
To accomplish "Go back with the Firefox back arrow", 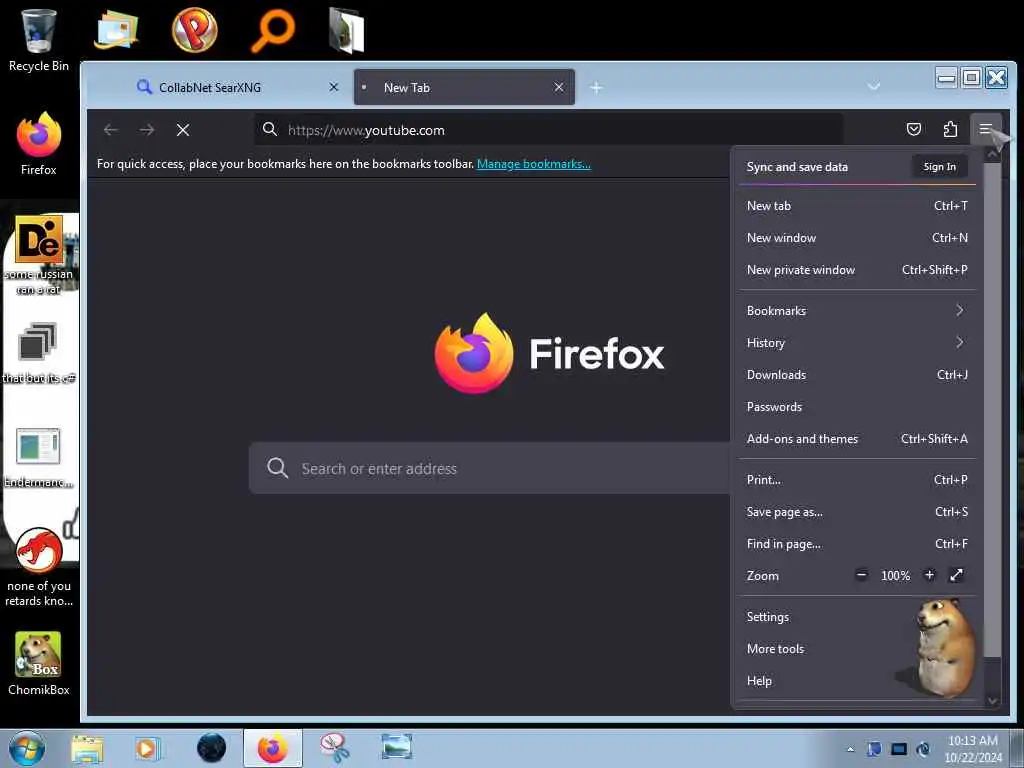I will click(x=110, y=130).
